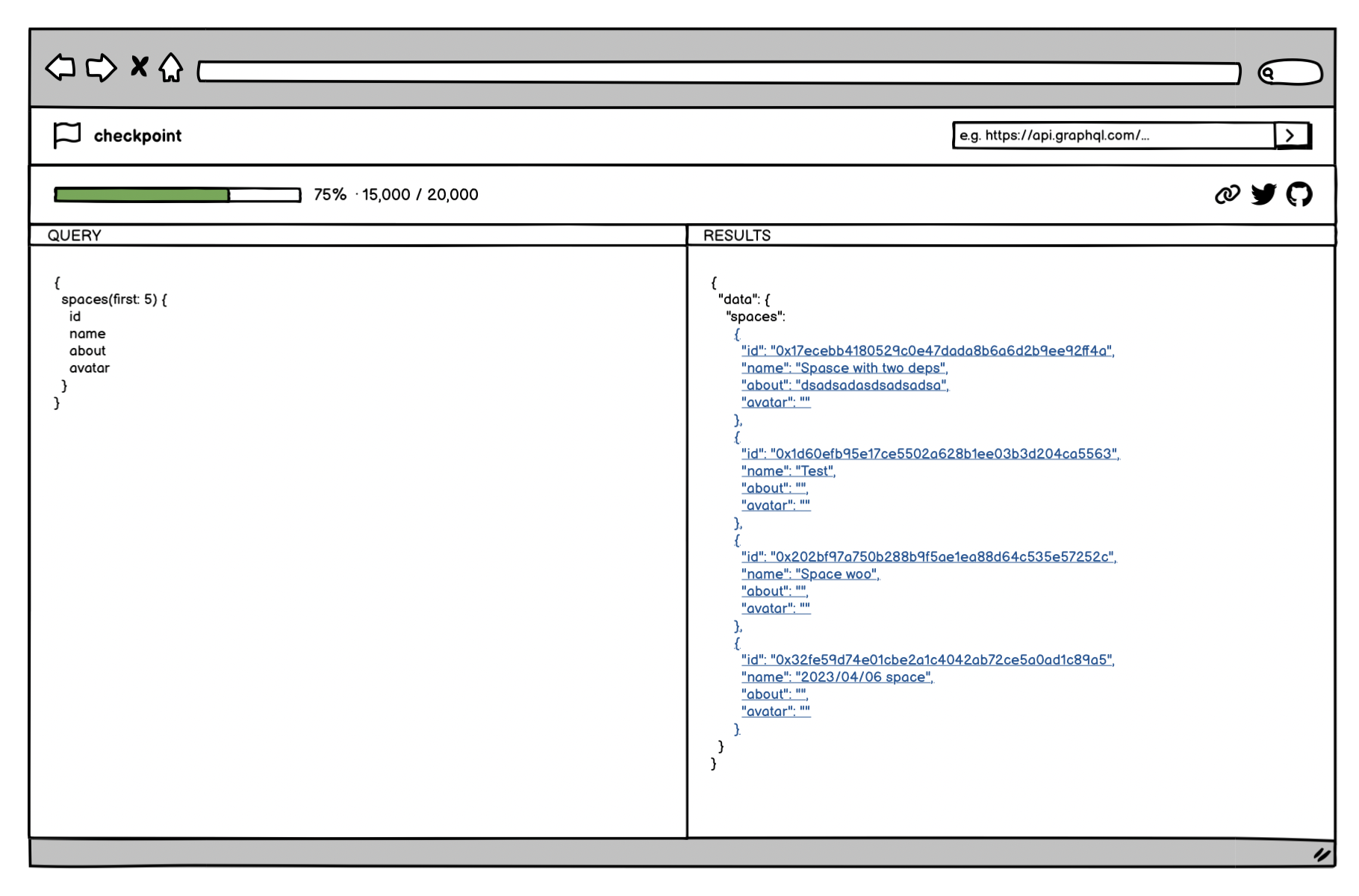This screenshot has width=1359, height=896.
Task: Click the '75%' progress percentage text
Action: pos(330,195)
